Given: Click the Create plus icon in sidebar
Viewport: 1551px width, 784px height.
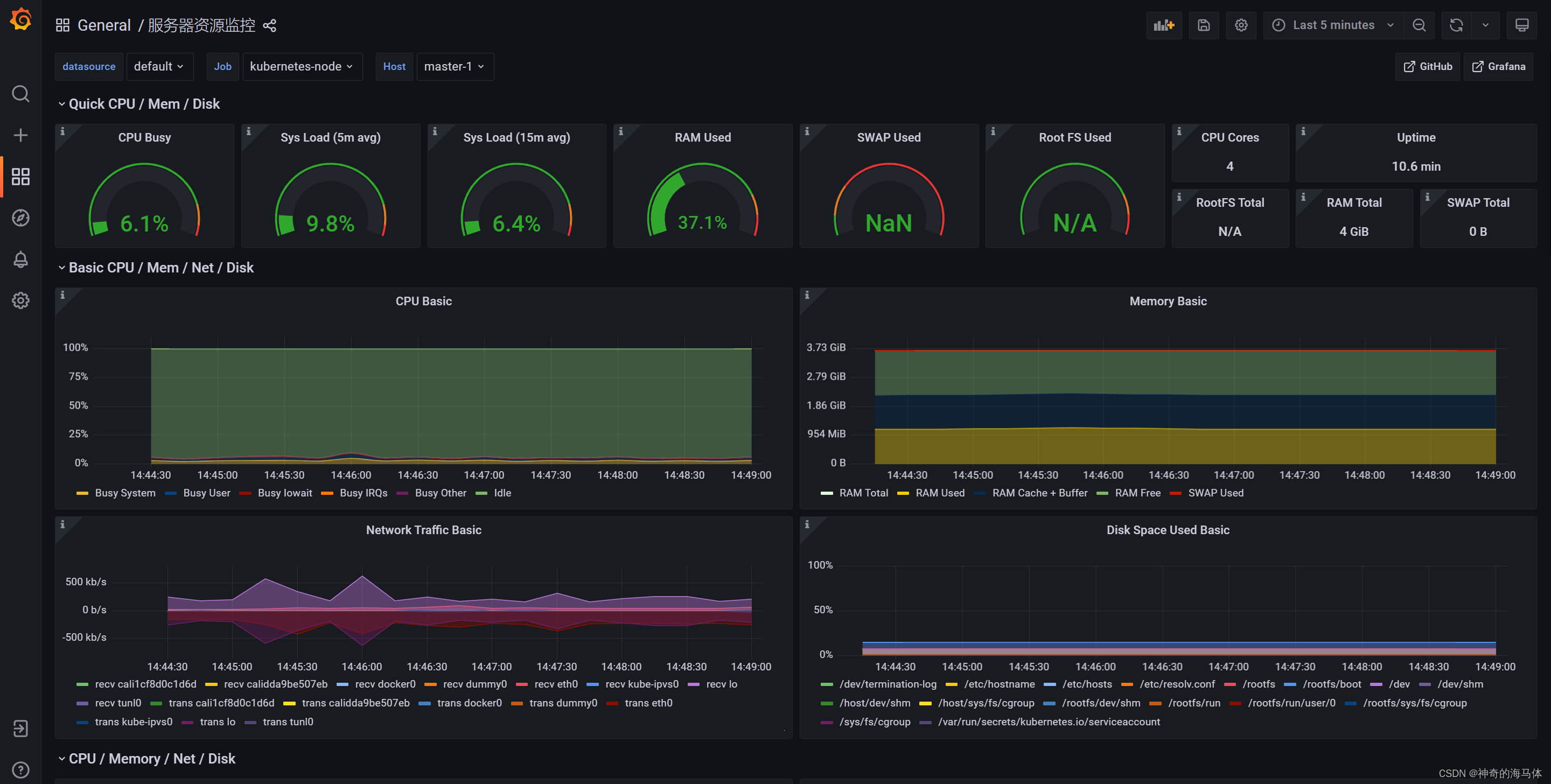Looking at the screenshot, I should (20, 135).
